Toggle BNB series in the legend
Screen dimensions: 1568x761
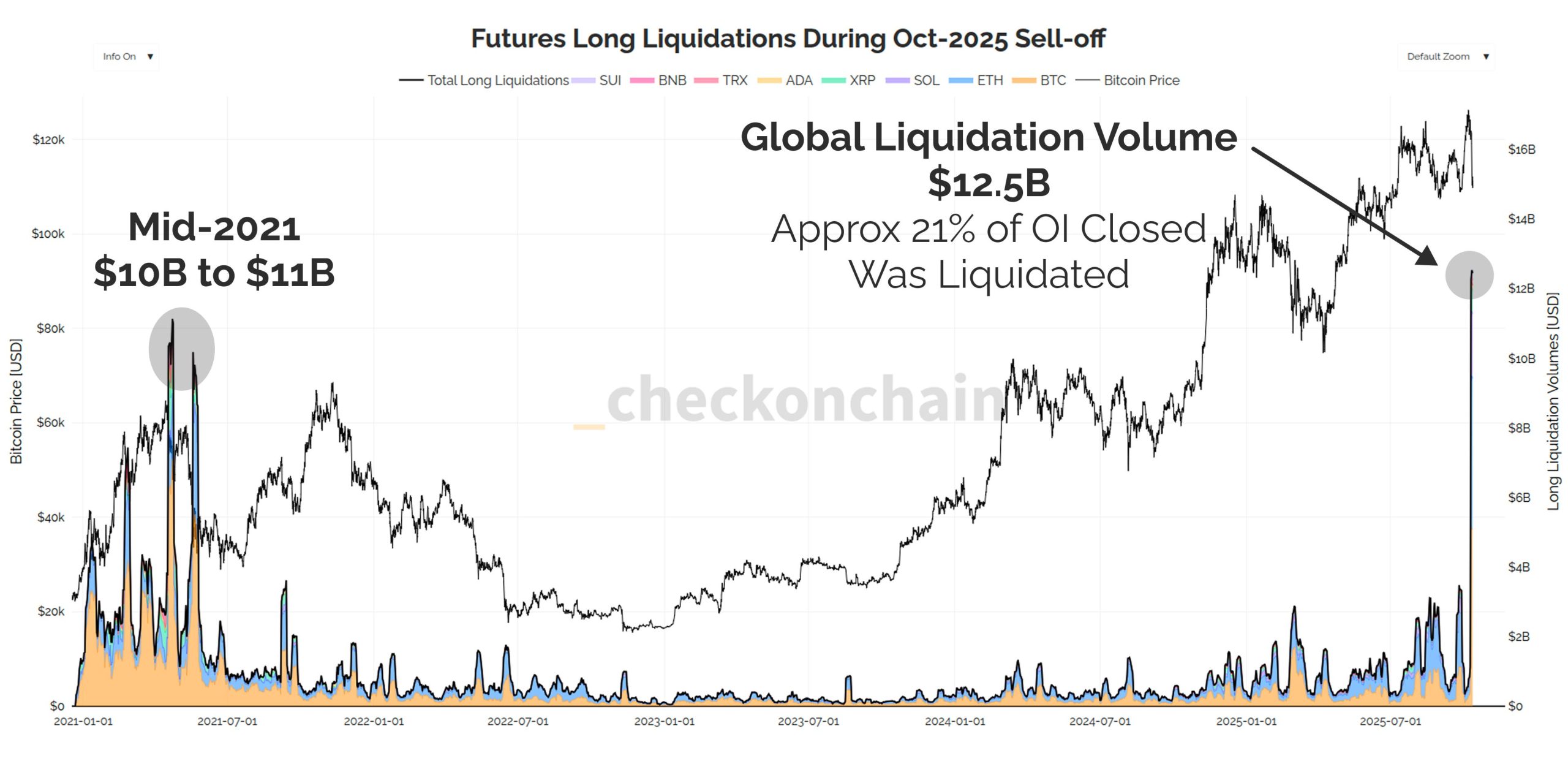click(x=658, y=80)
